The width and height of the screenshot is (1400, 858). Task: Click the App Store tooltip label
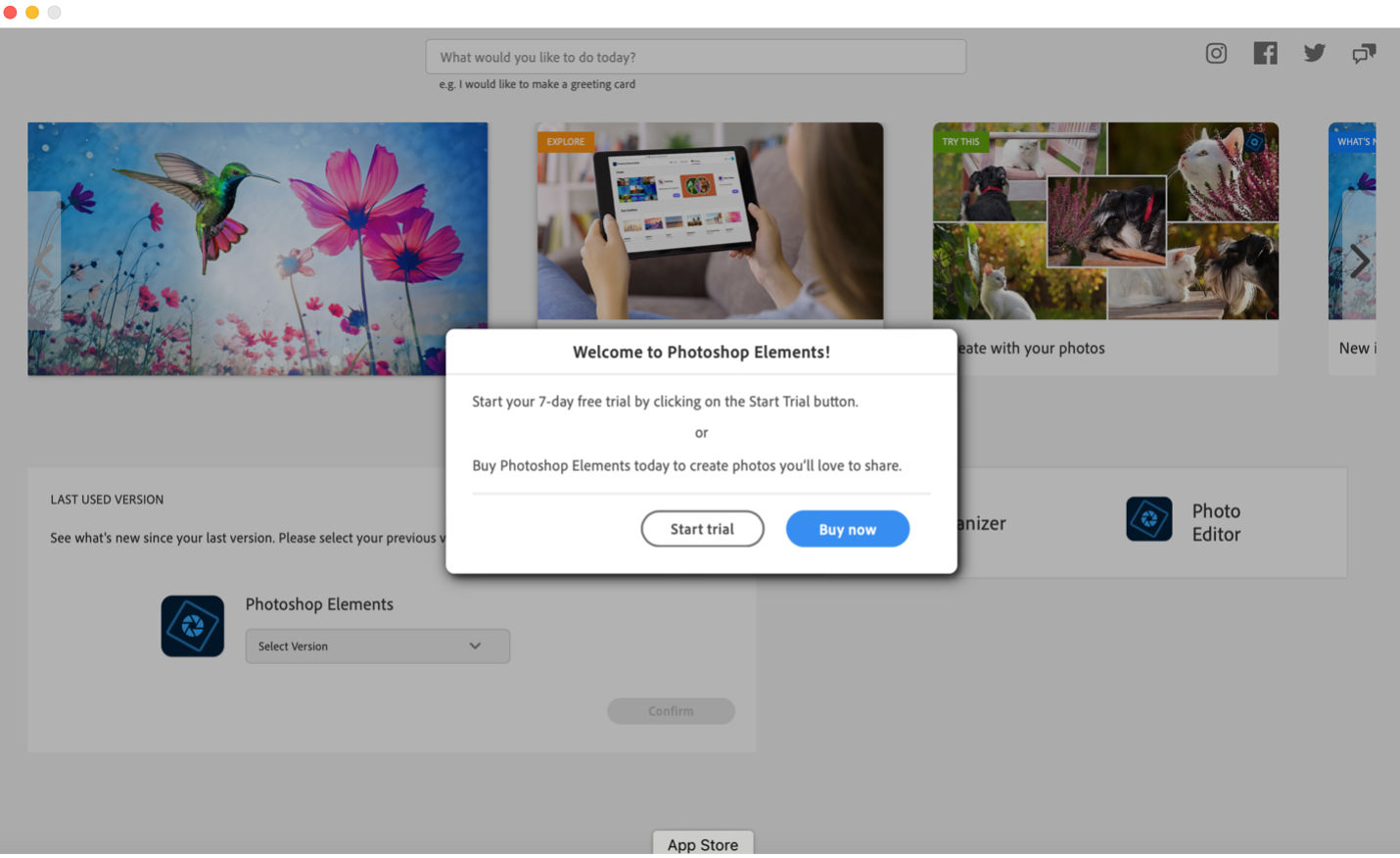[703, 844]
